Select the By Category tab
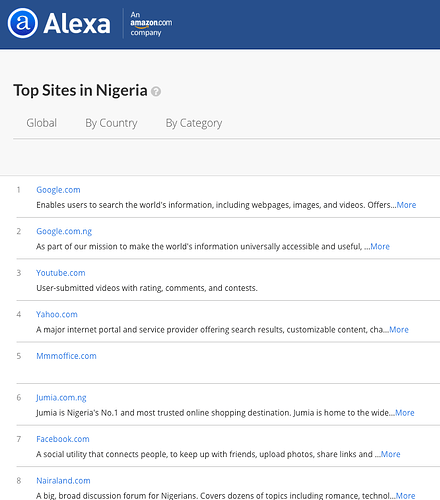Viewport: 440px width, 500px height. pos(194,123)
